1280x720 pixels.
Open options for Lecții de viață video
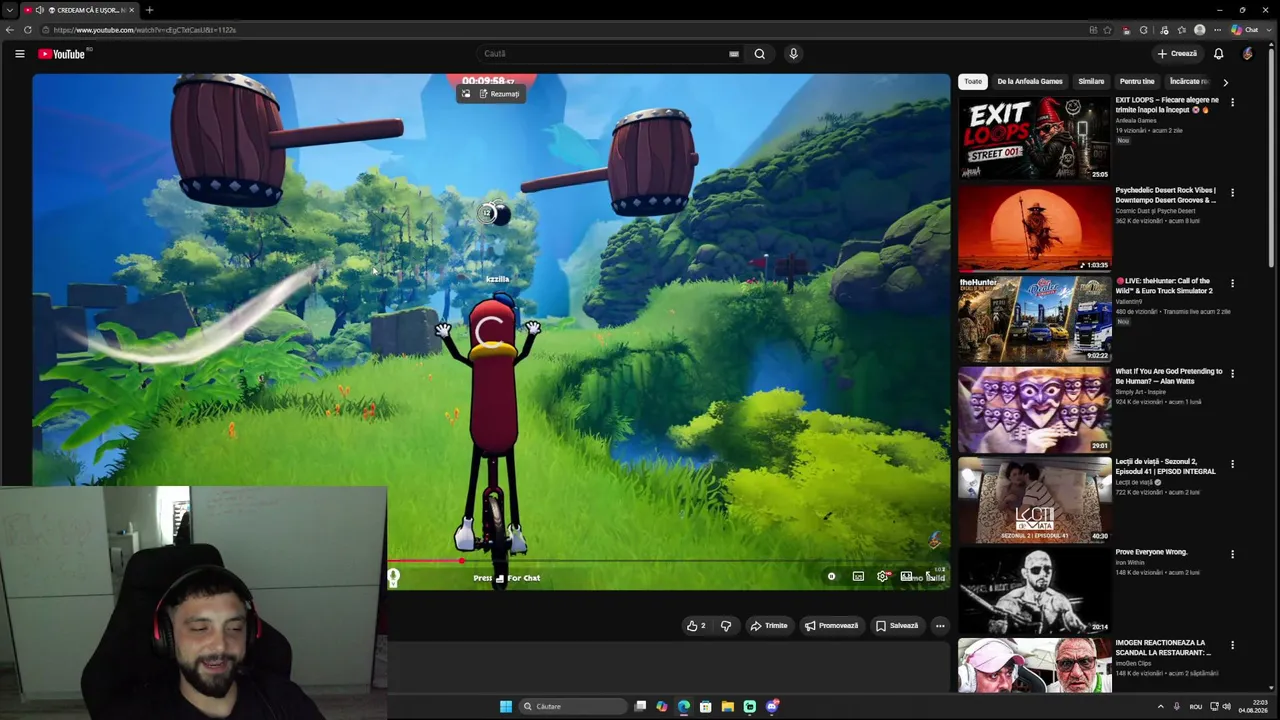pos(1232,464)
